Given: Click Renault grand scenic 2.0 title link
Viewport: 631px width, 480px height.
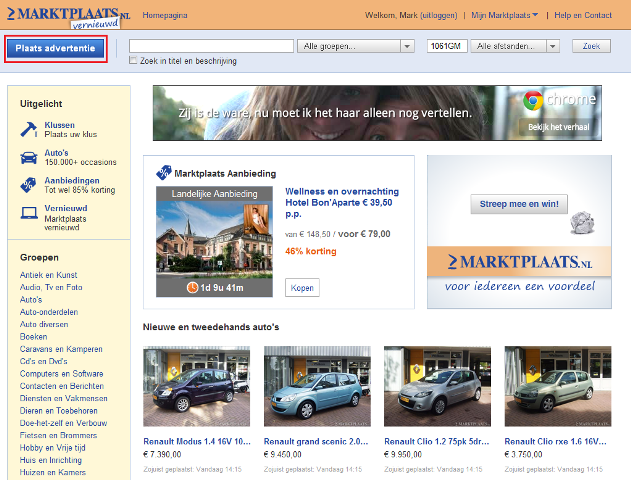Looking at the screenshot, I should tap(316, 441).
